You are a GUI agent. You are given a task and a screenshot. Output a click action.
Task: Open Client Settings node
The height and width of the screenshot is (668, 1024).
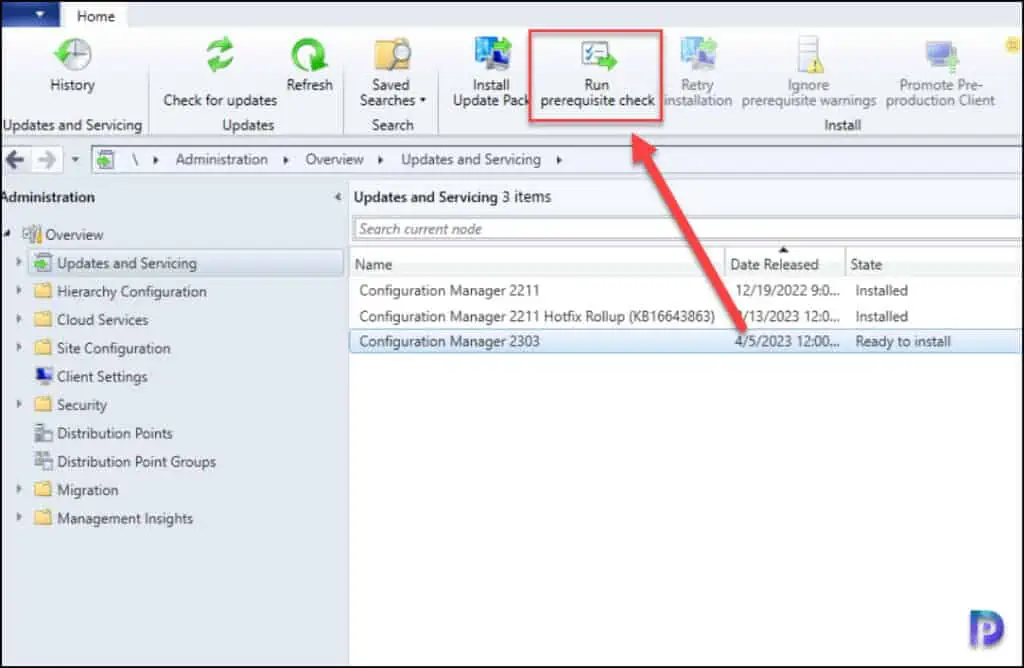pos(102,377)
